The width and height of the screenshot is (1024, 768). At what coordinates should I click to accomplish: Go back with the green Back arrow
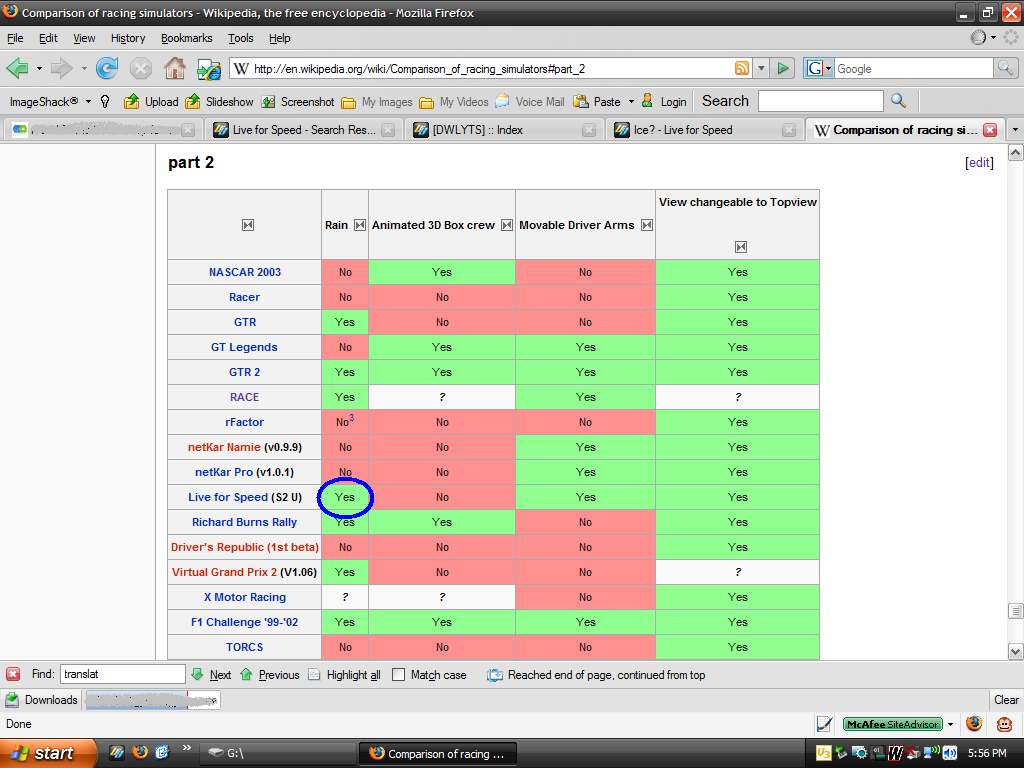tap(18, 68)
